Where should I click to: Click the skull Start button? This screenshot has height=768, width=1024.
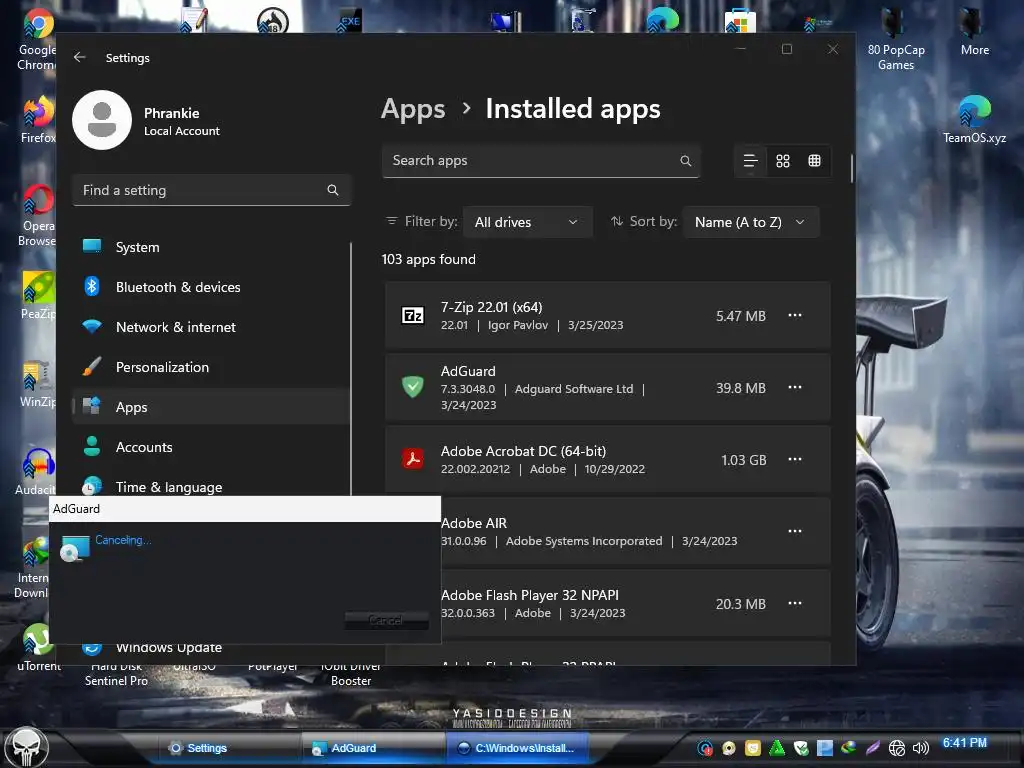click(26, 748)
